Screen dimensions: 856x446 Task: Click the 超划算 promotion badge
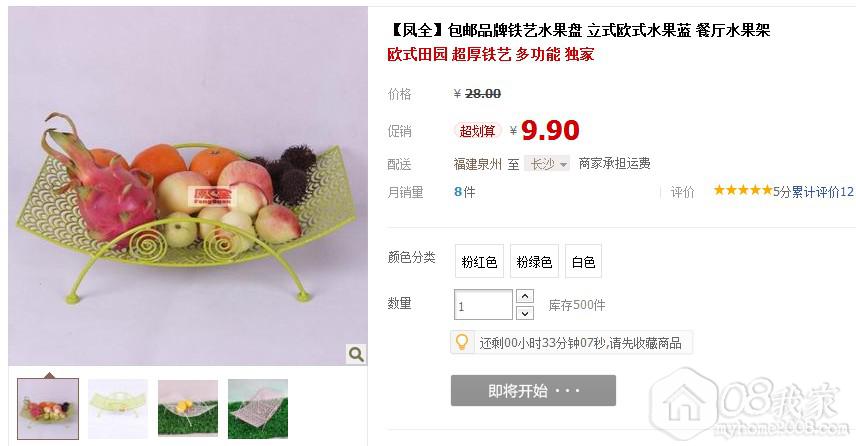pos(477,131)
